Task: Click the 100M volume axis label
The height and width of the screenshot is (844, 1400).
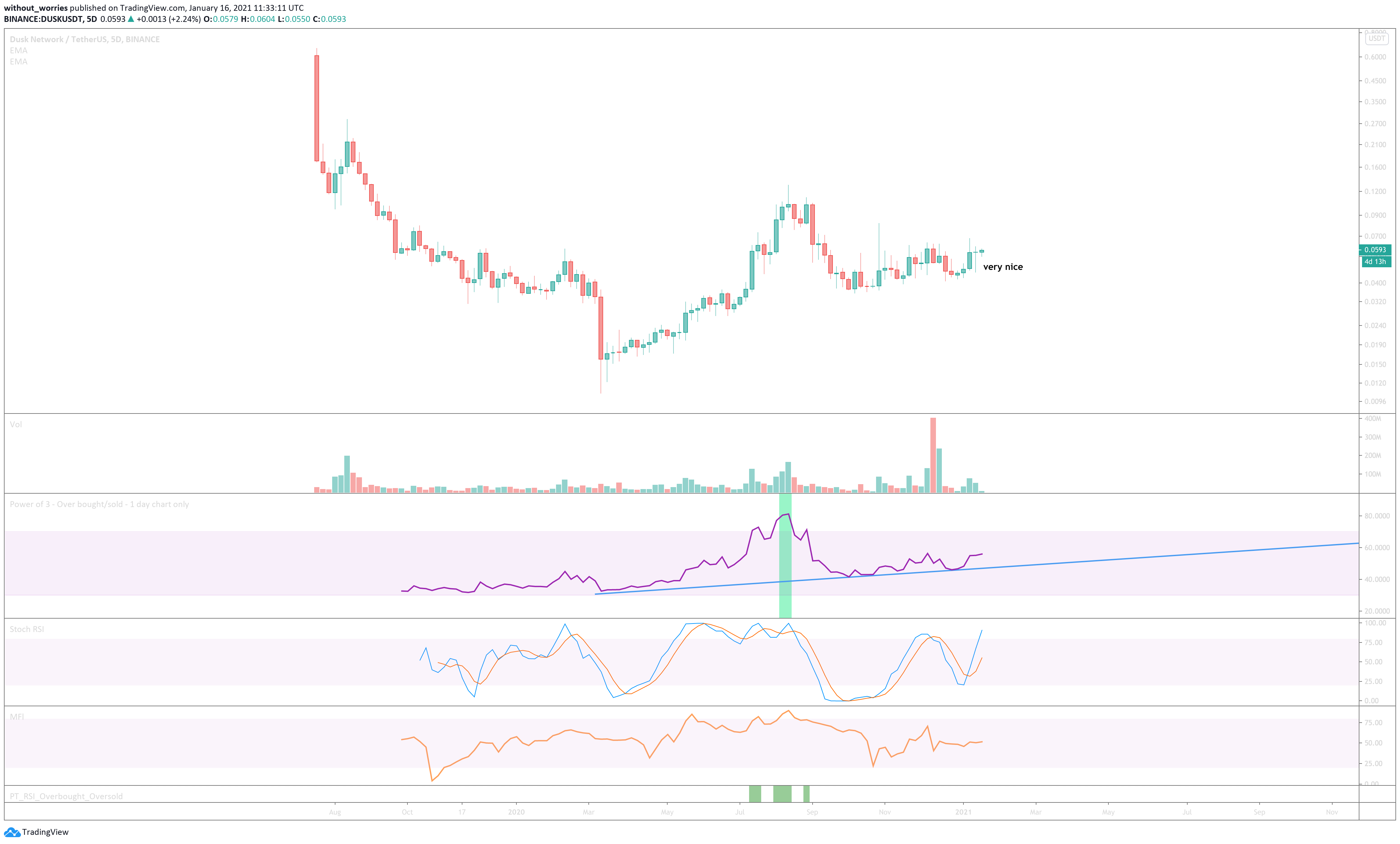Action: pos(1373,474)
